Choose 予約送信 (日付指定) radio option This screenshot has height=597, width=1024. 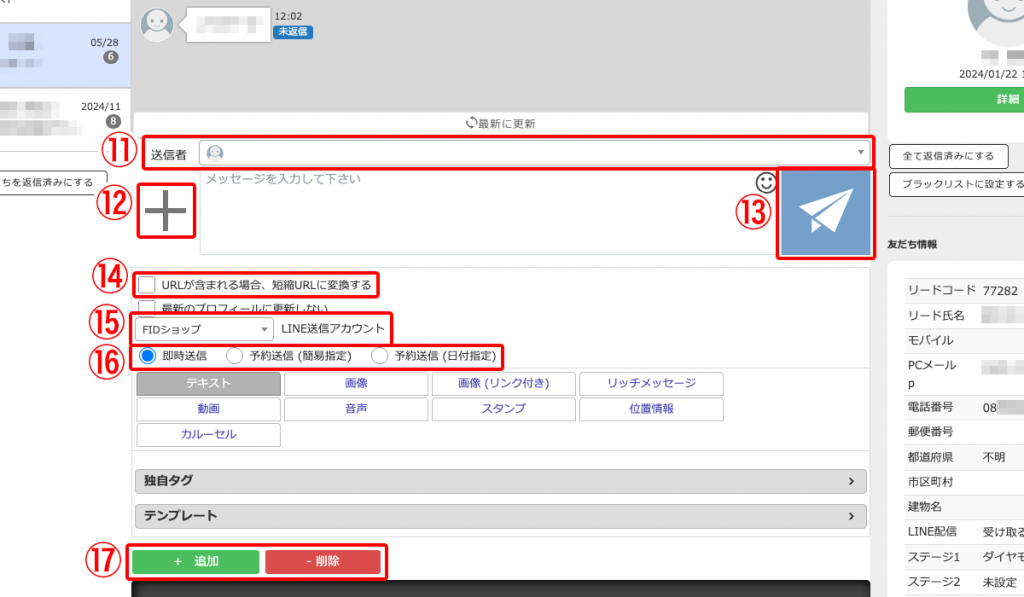pos(380,355)
